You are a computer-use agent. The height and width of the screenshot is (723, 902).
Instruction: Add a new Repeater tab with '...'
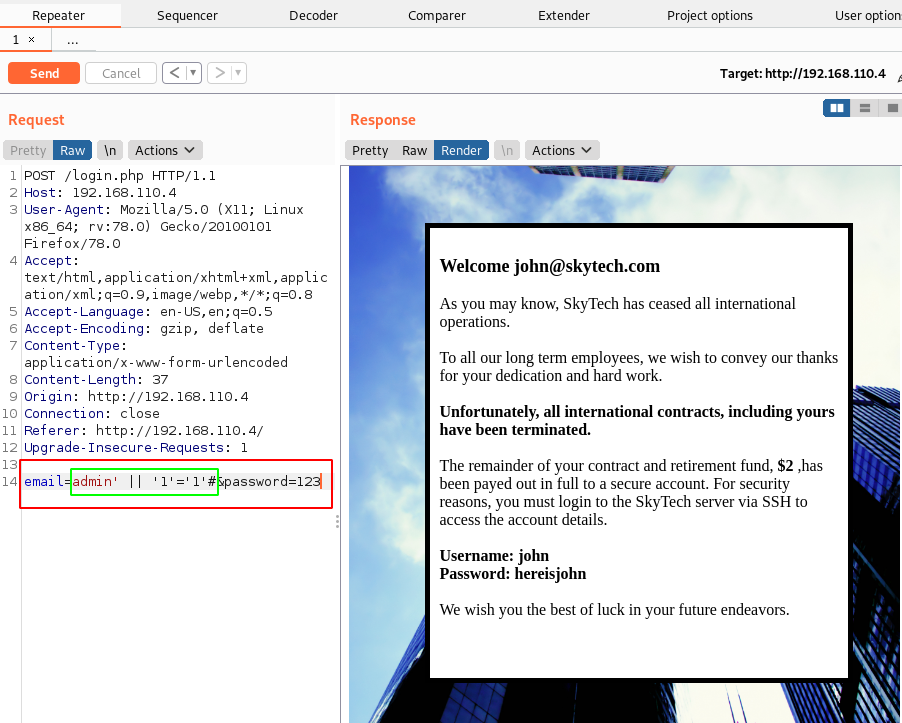[x=73, y=40]
